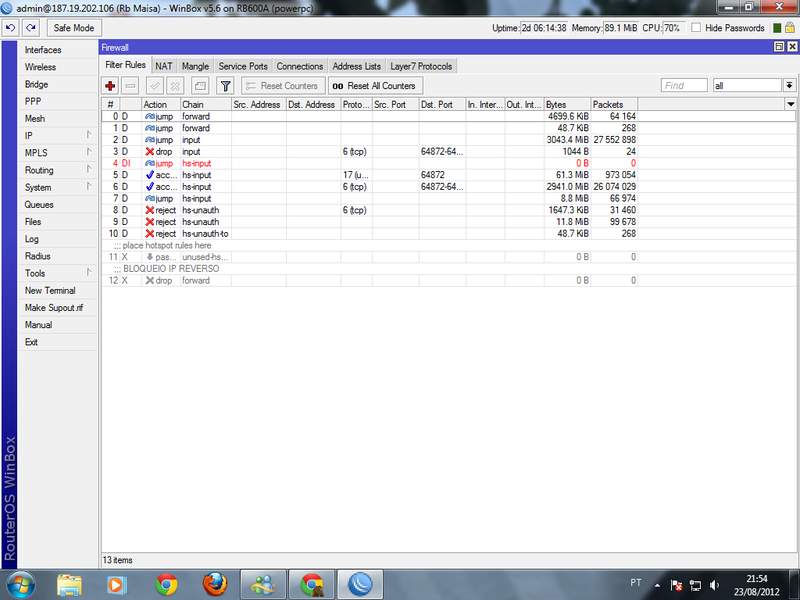Launch Google Chrome from taskbar
Image resolution: width=800 pixels, height=600 pixels.
point(166,585)
